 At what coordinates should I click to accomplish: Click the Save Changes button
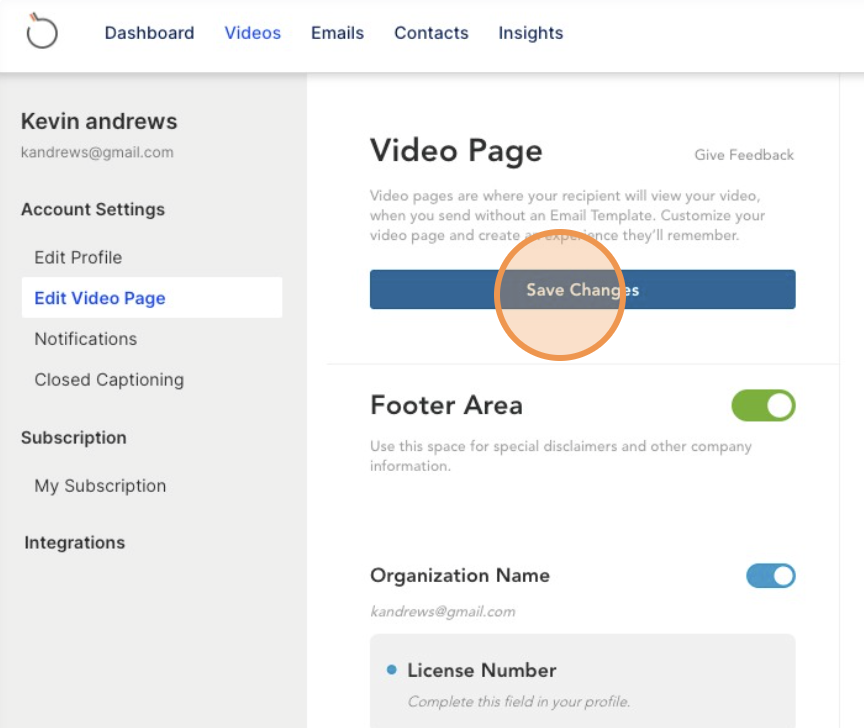coord(582,289)
